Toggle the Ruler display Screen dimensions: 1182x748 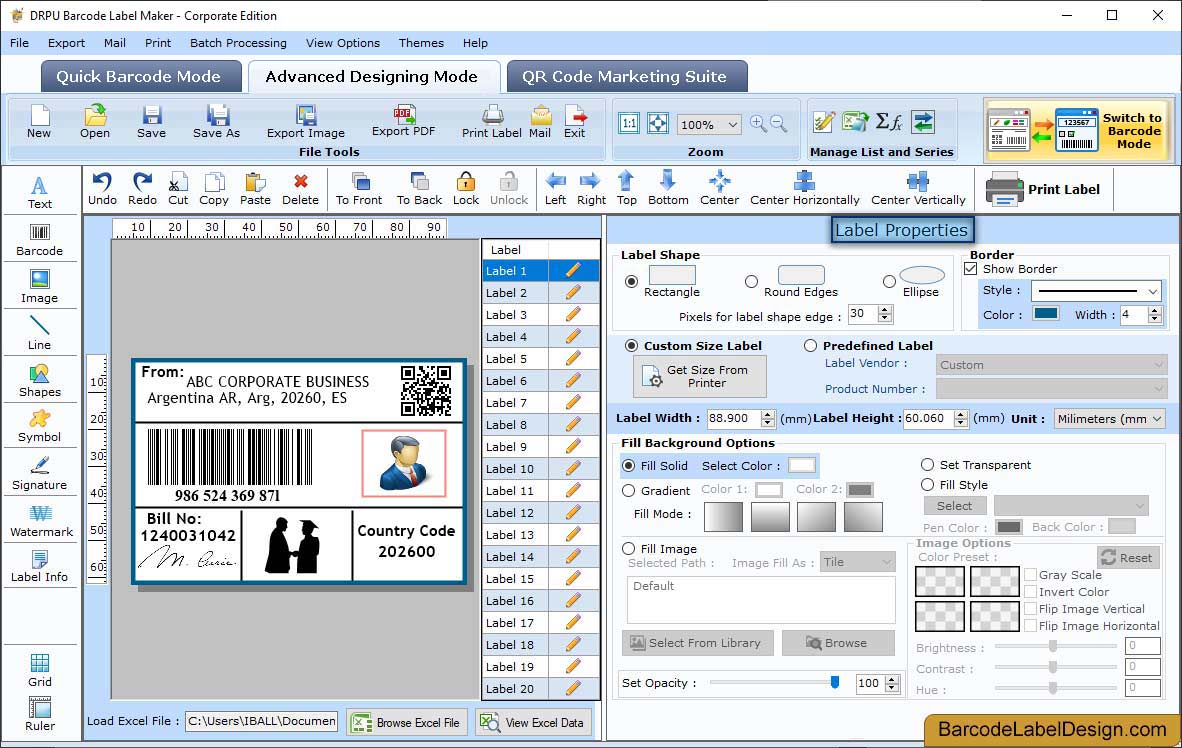(39, 714)
